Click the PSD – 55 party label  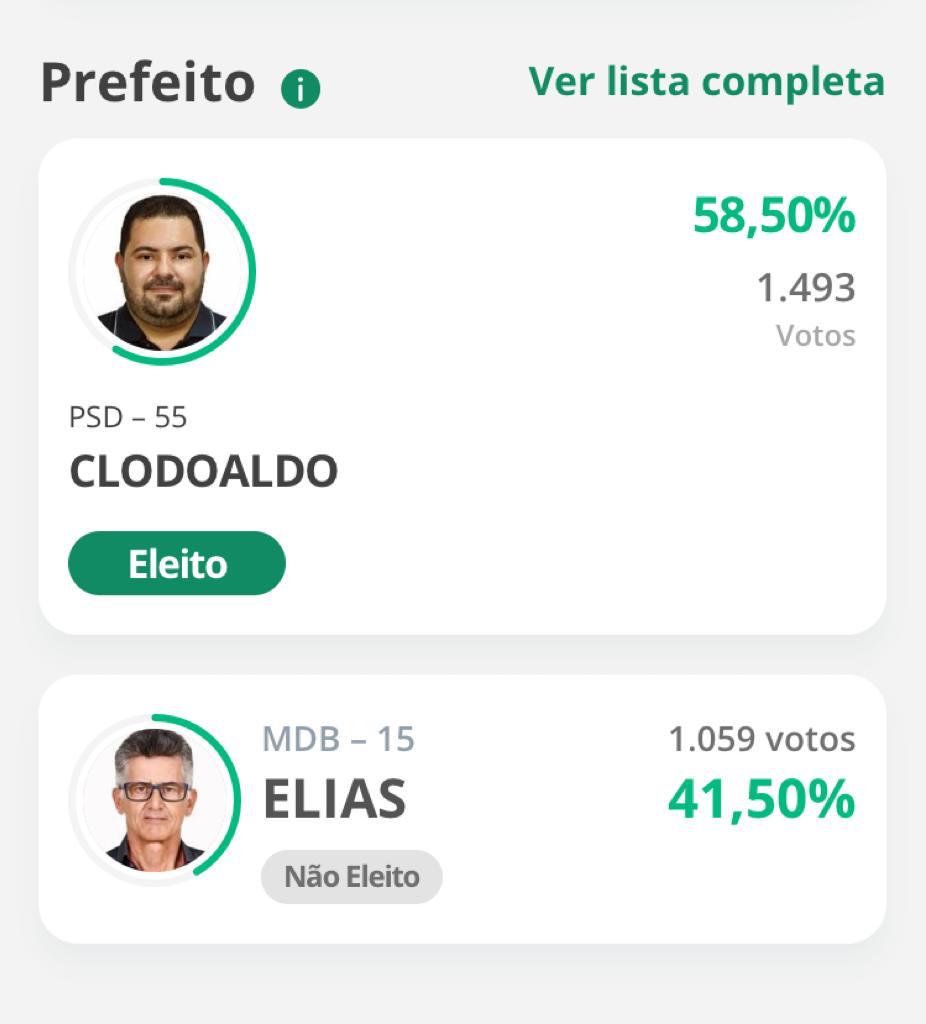click(128, 417)
